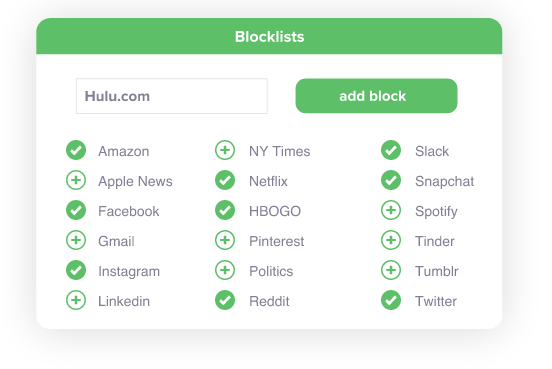
Task: Select the Instagram label text
Action: click(129, 271)
